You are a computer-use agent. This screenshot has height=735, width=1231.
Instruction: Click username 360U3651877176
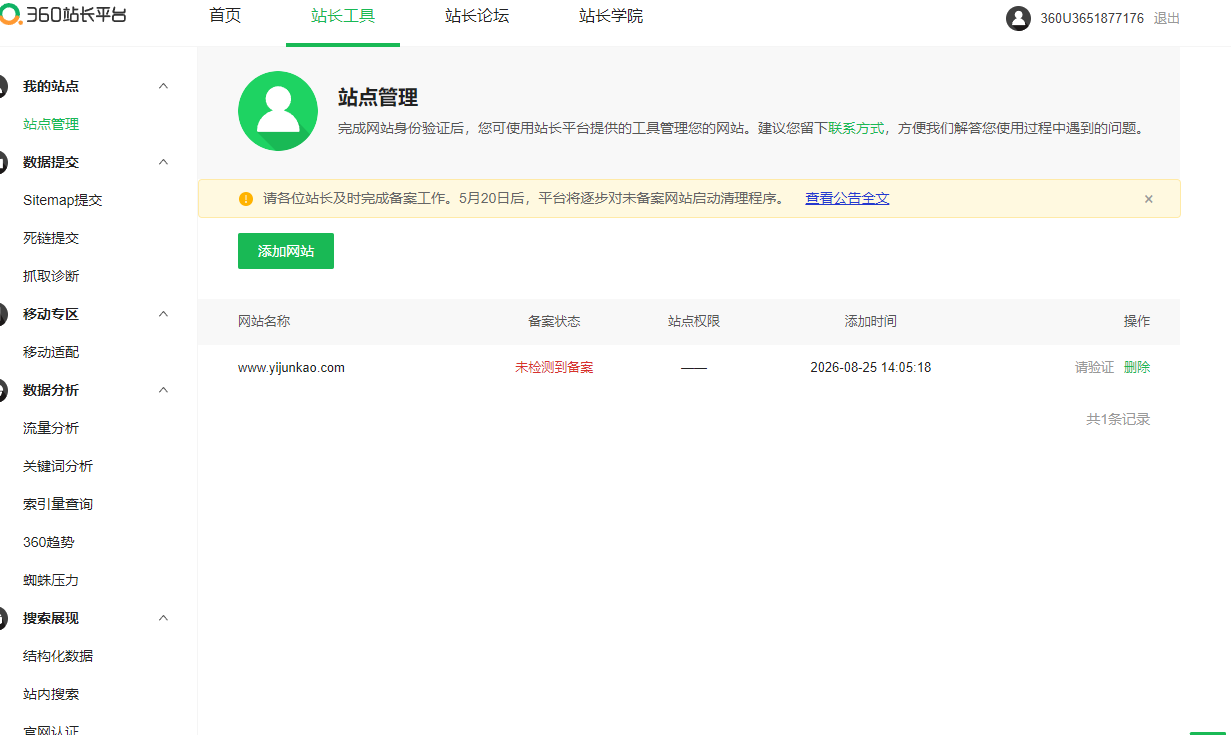point(1092,19)
